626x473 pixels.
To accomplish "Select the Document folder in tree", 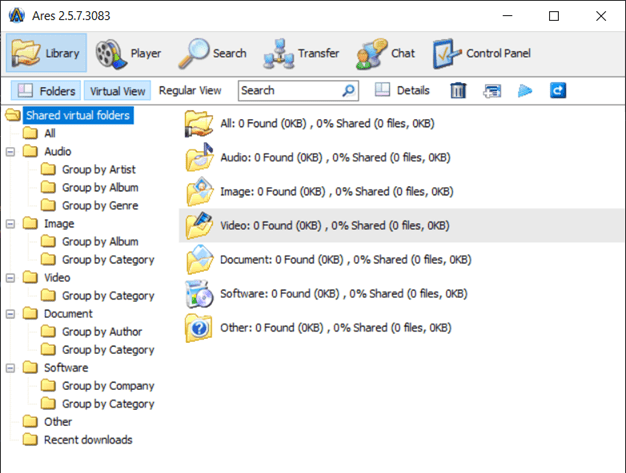I will tap(68, 314).
